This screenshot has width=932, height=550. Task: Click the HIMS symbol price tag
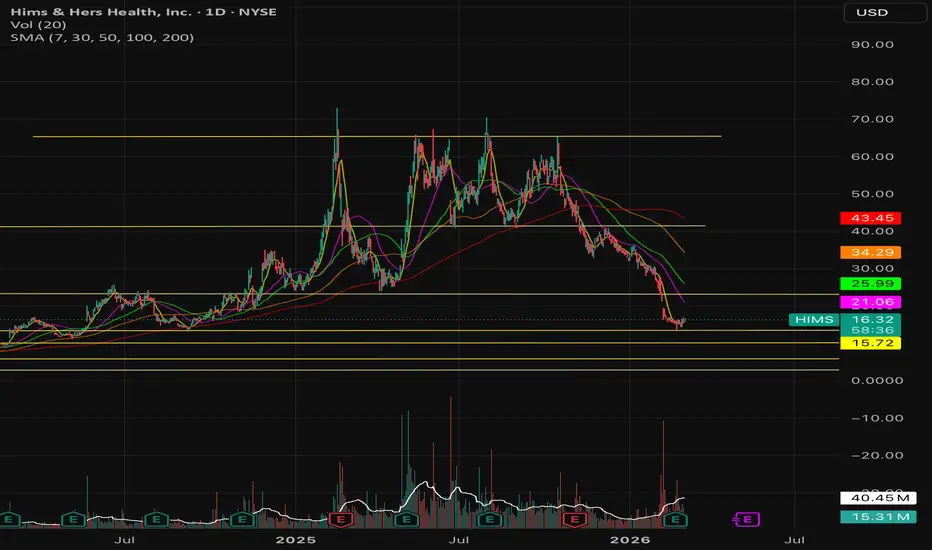coord(814,320)
